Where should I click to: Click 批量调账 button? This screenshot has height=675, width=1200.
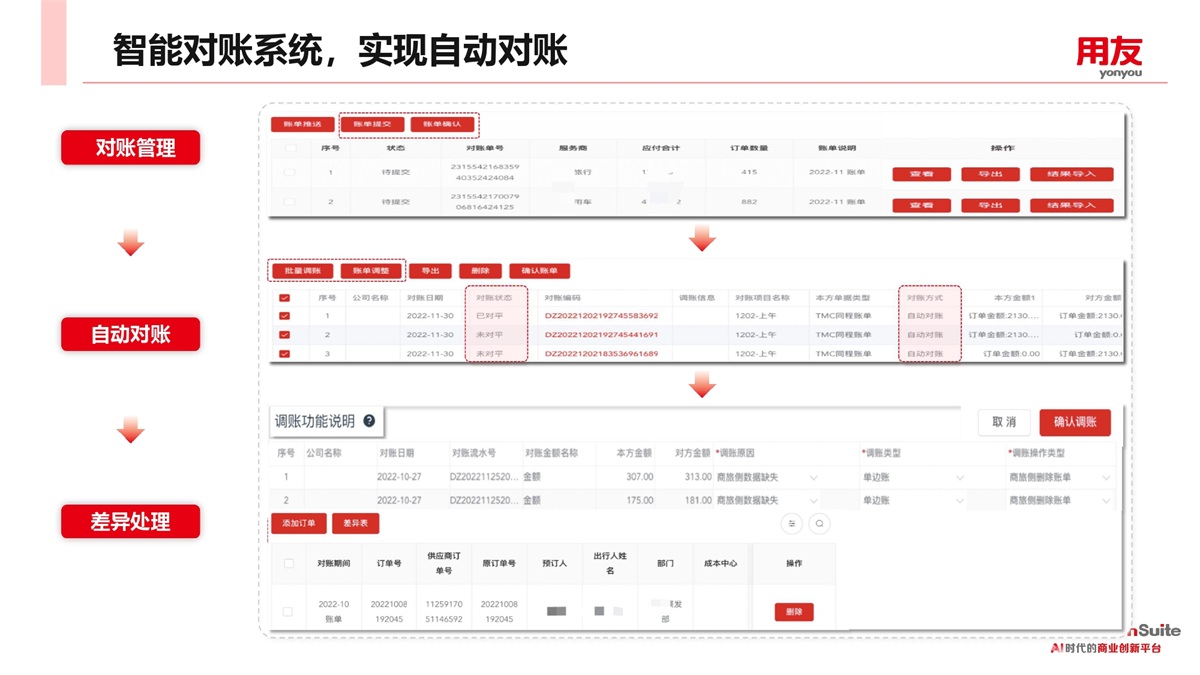(x=302, y=271)
